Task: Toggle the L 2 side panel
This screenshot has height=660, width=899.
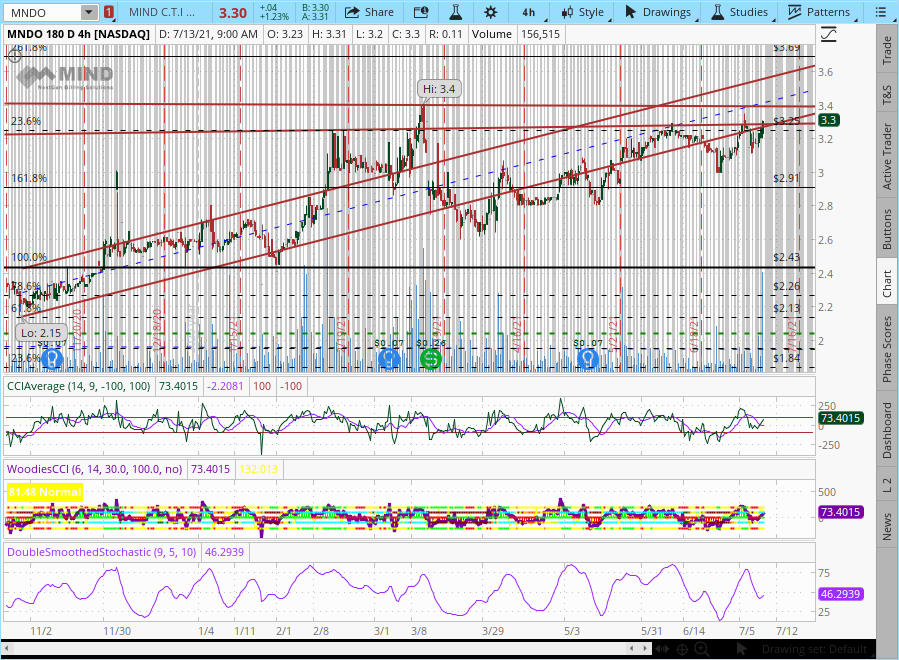Action: click(887, 487)
